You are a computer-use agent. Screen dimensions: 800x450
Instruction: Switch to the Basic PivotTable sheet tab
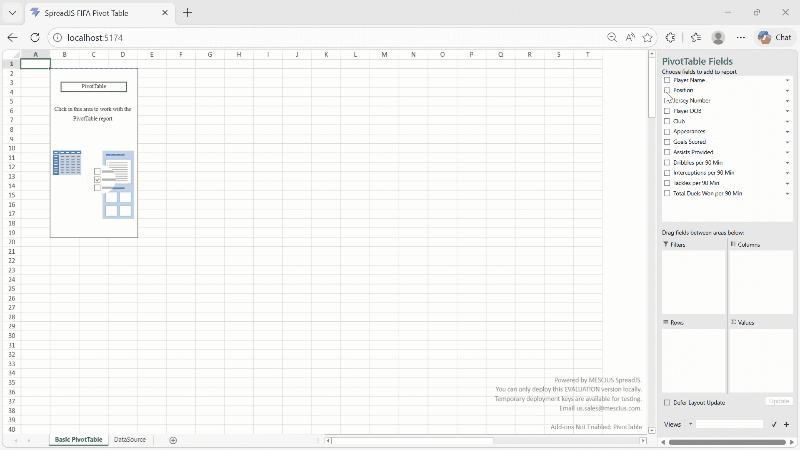pos(79,440)
